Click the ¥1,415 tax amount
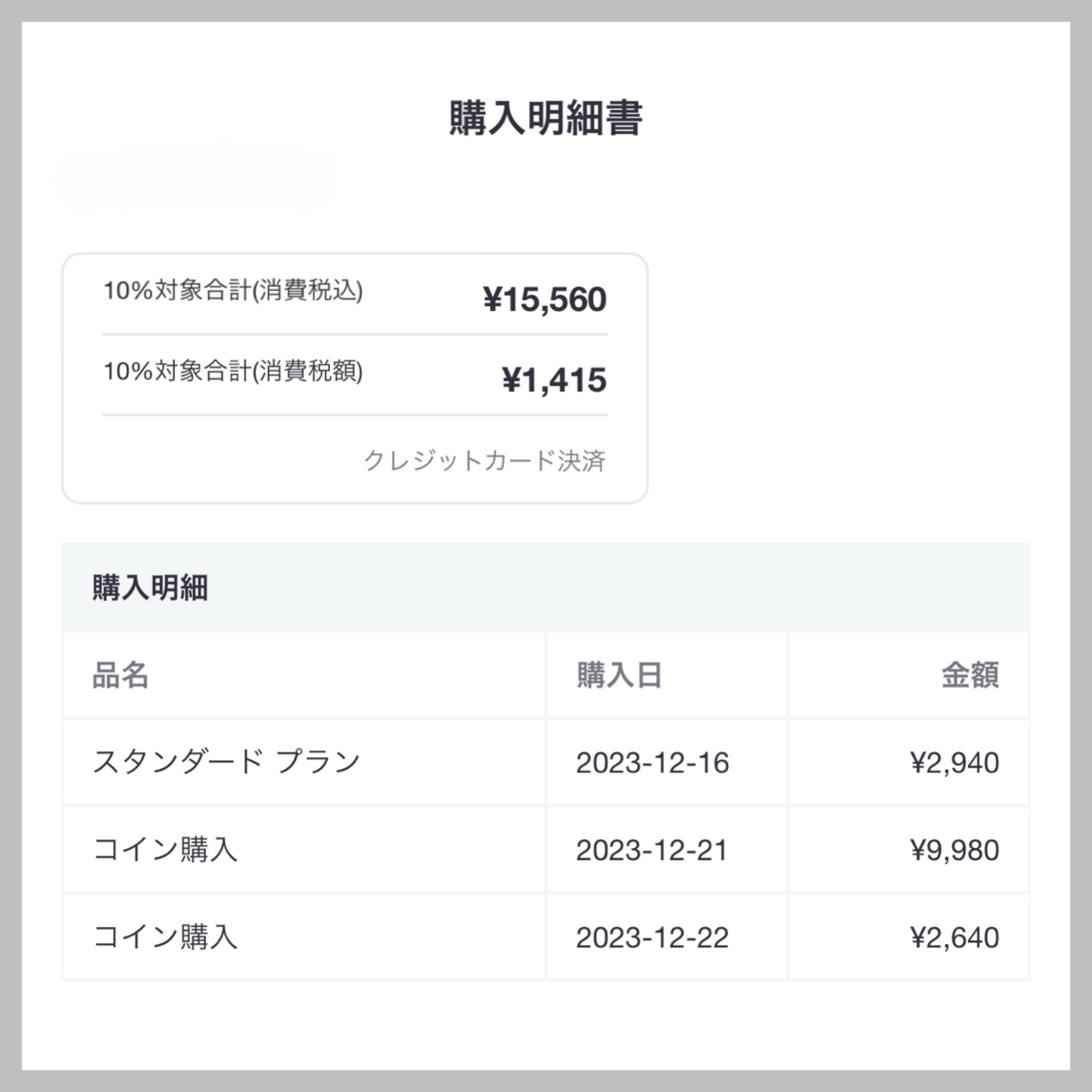The image size is (1092, 1092). tap(554, 380)
